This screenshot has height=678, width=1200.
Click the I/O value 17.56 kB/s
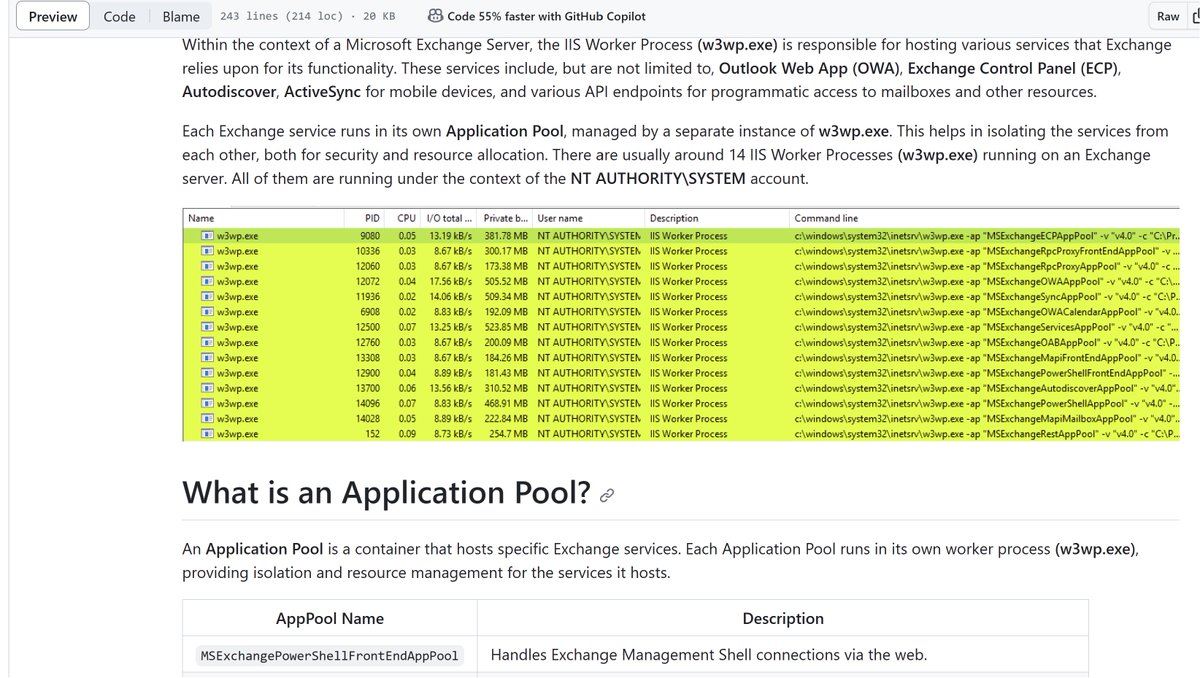[x=451, y=282]
